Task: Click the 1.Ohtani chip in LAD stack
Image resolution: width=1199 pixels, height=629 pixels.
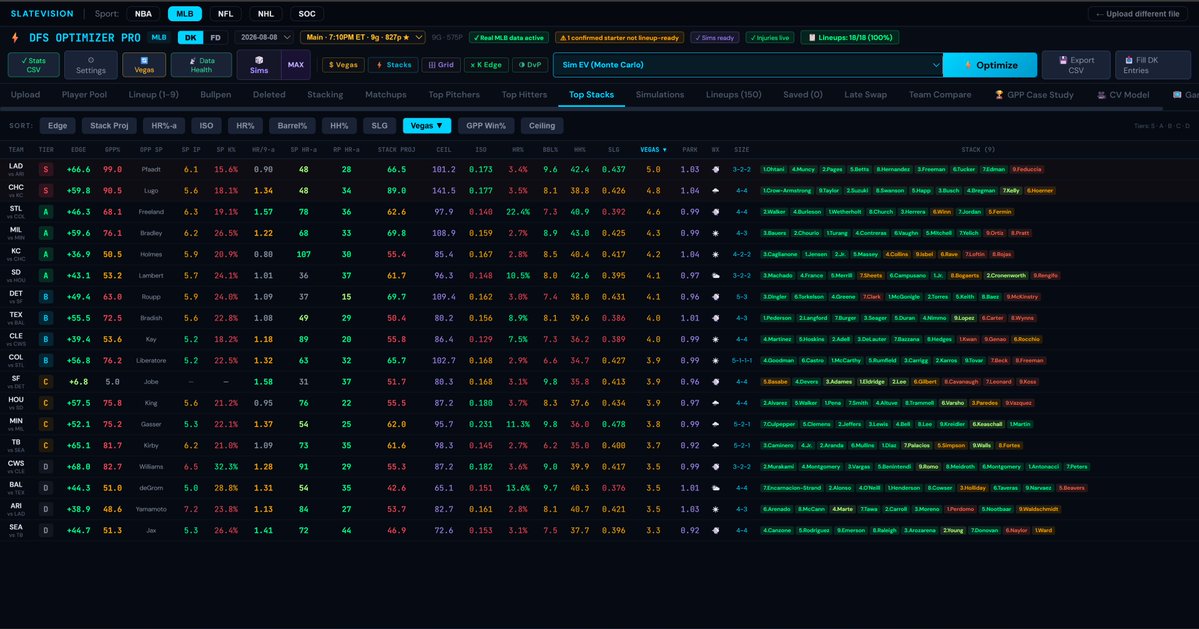Action: (775, 170)
